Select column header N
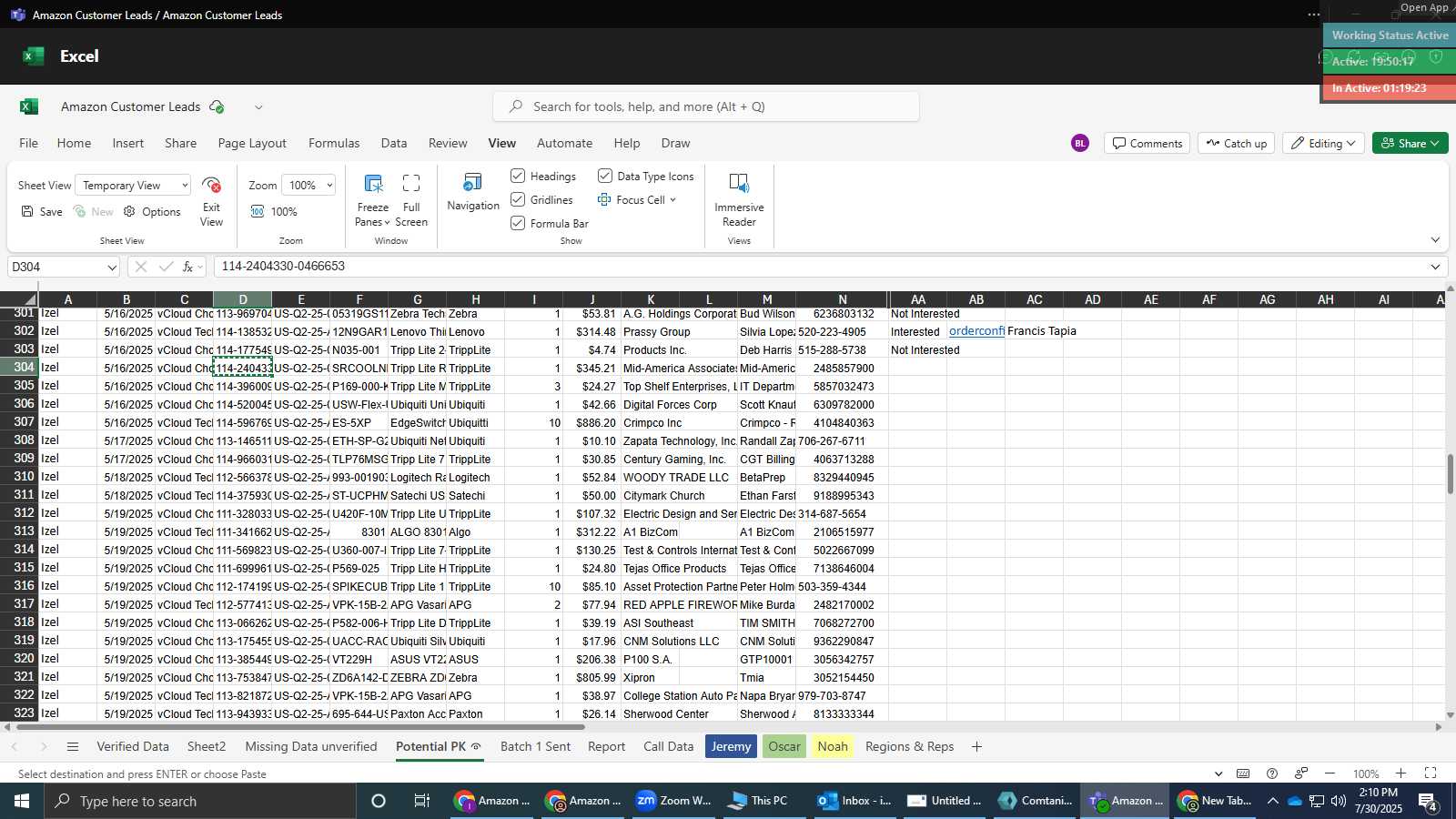The width and height of the screenshot is (1456, 819). coord(842,299)
